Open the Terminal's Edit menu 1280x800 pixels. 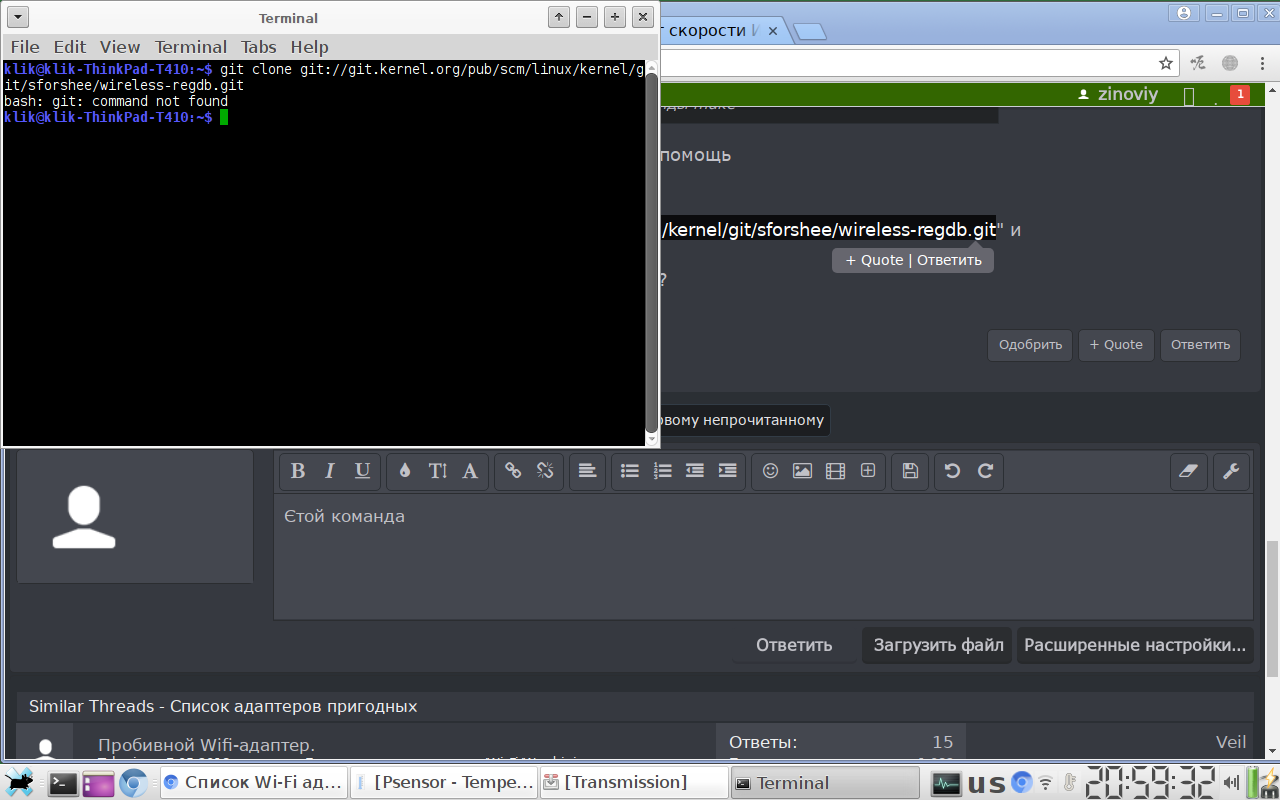tap(70, 47)
